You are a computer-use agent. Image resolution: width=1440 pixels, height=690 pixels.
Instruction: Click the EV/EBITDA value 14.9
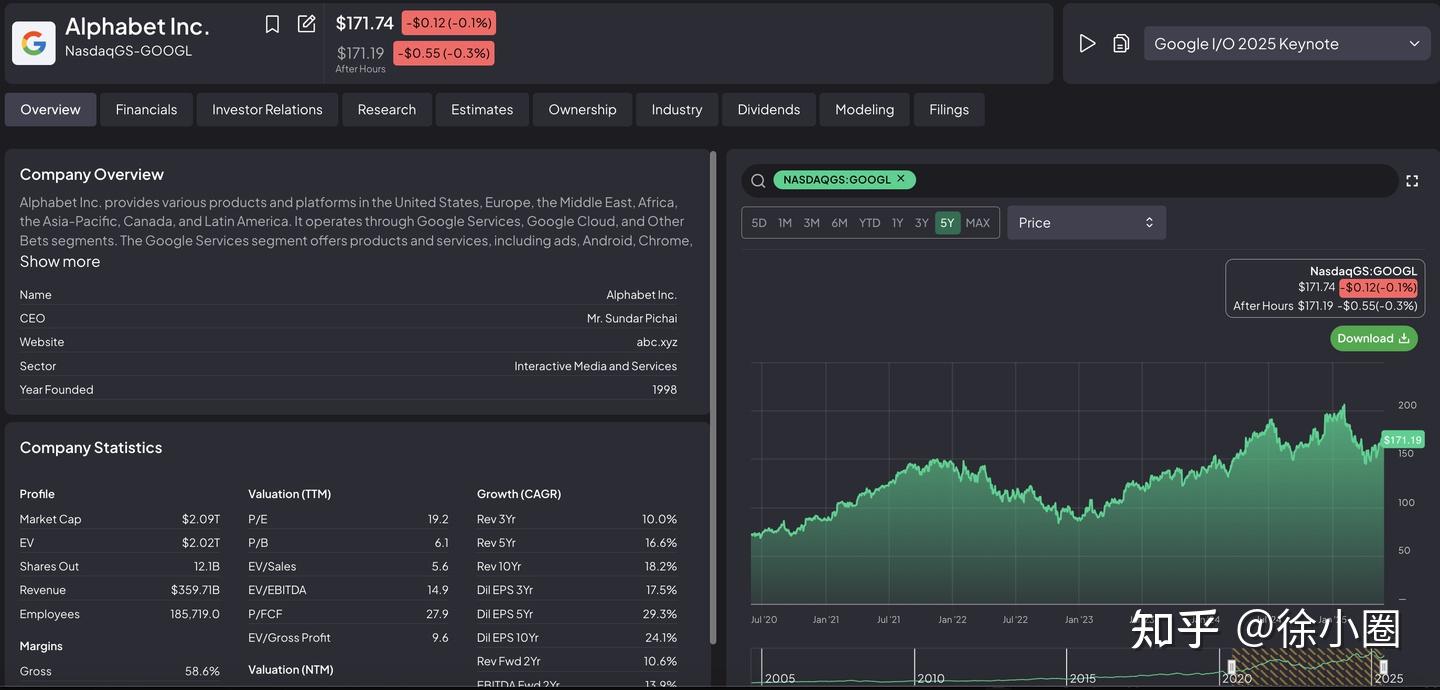[x=438, y=590]
